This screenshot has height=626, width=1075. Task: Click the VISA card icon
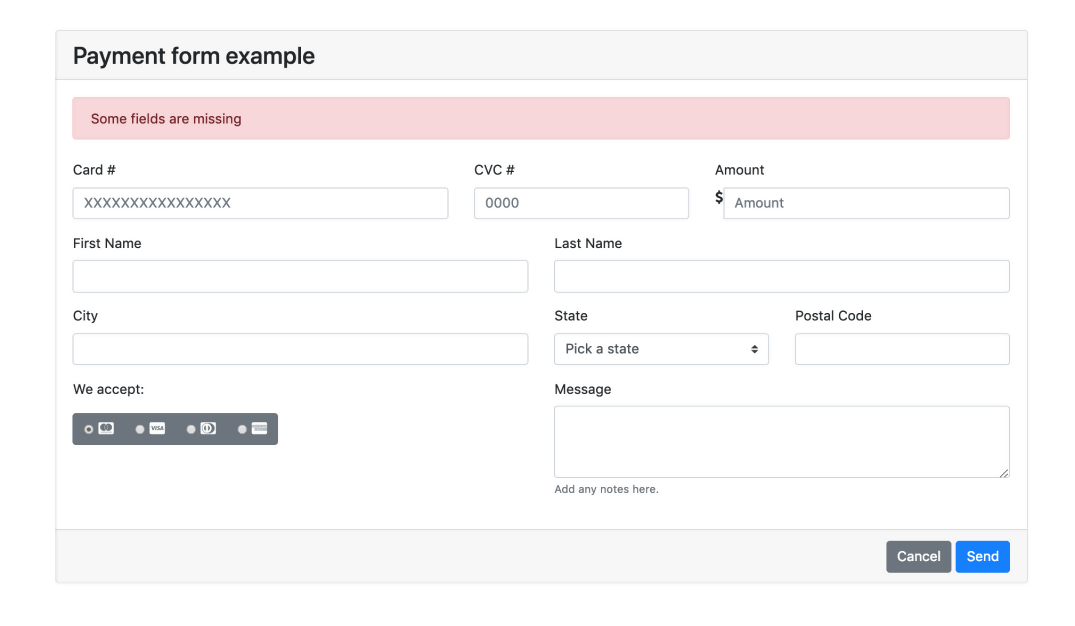pyautogui.click(x=156, y=428)
